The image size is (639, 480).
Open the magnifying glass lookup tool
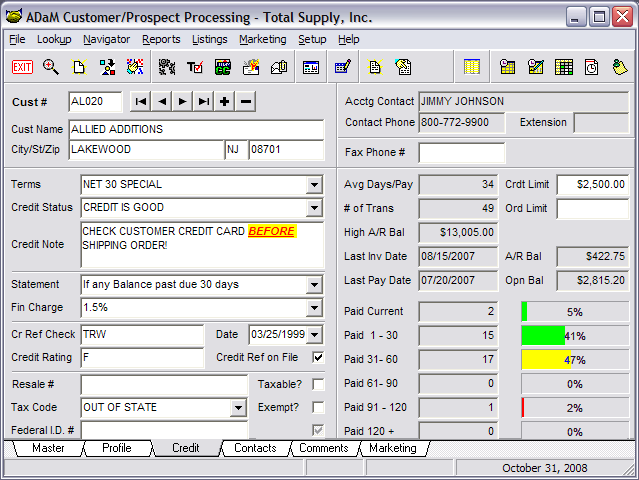pyautogui.click(x=50, y=67)
